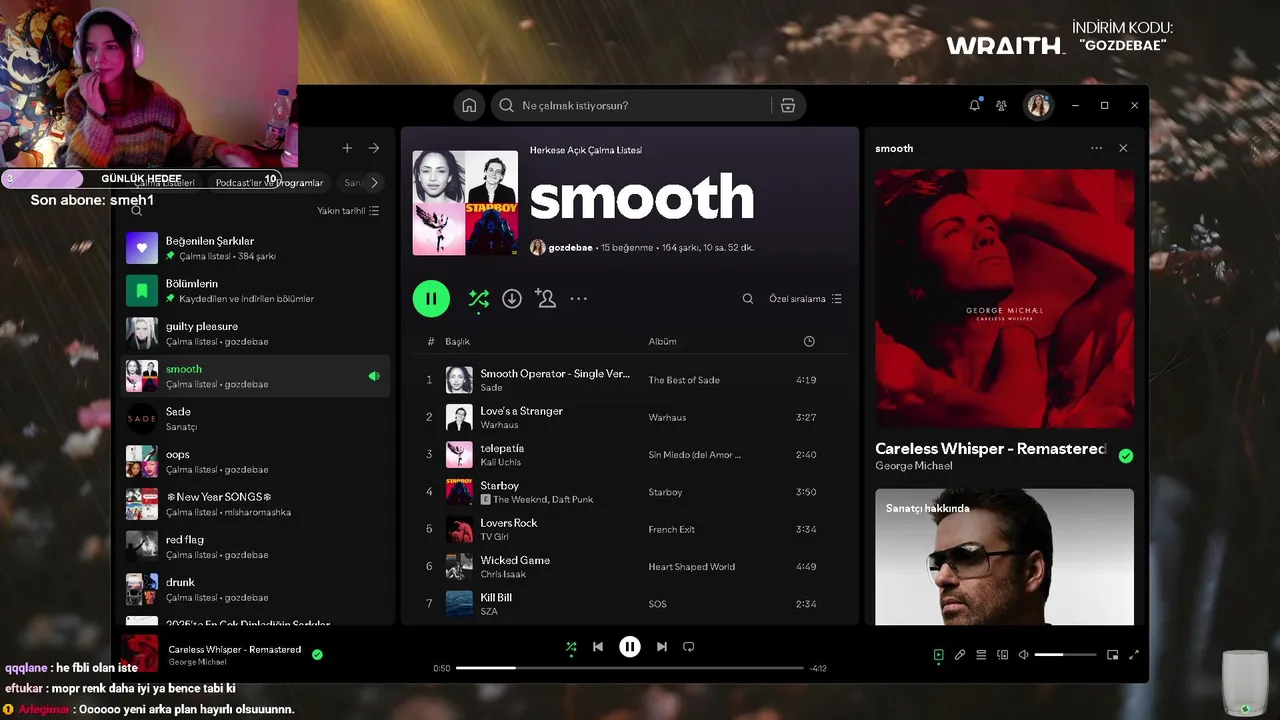Viewport: 1280px width, 720px height.
Task: Open the Yakın tarihli sort dropdown
Action: (x=348, y=211)
